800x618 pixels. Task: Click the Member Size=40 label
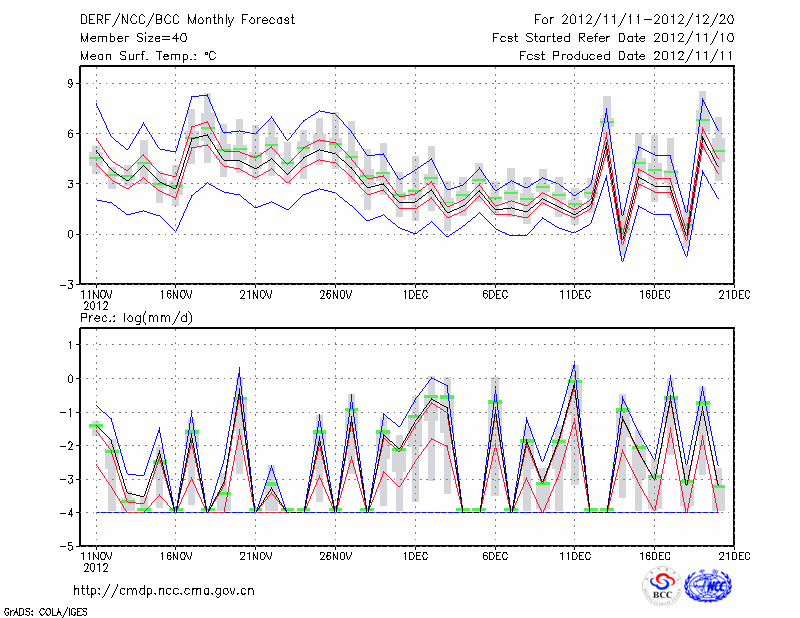coord(126,37)
